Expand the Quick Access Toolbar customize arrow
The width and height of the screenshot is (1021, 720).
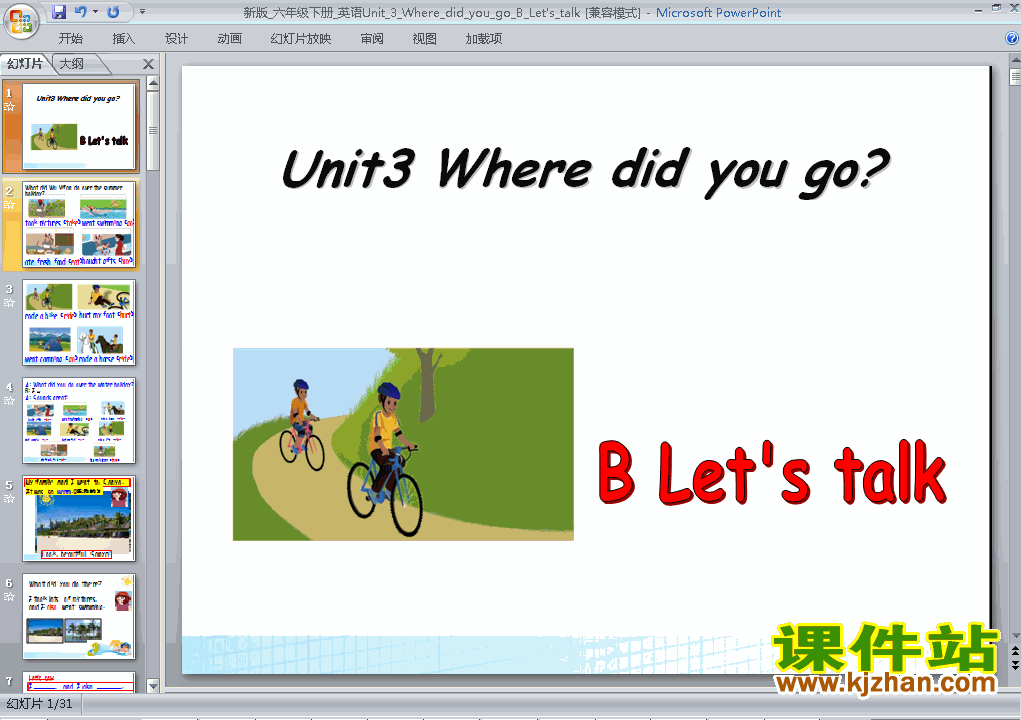(x=143, y=12)
